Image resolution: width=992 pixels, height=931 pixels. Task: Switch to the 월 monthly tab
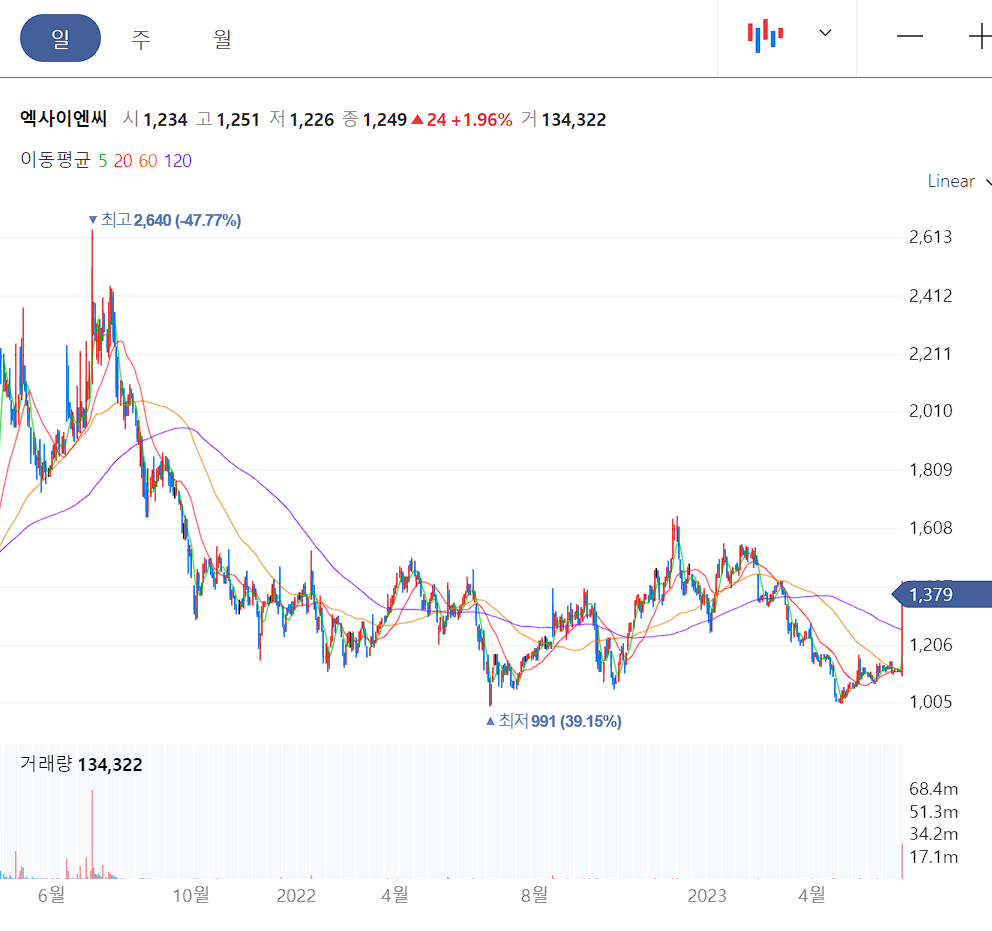221,38
